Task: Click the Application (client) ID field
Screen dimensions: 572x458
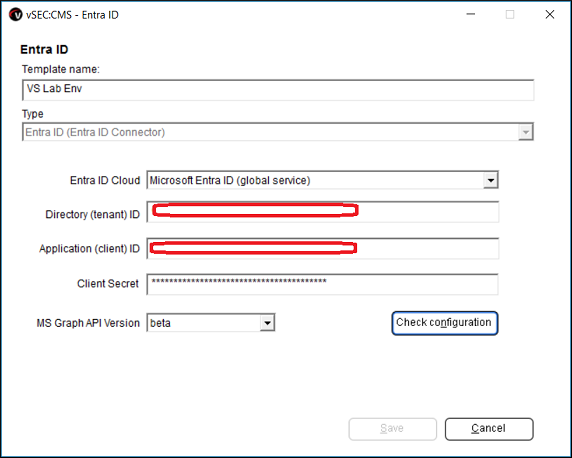Action: (322, 249)
